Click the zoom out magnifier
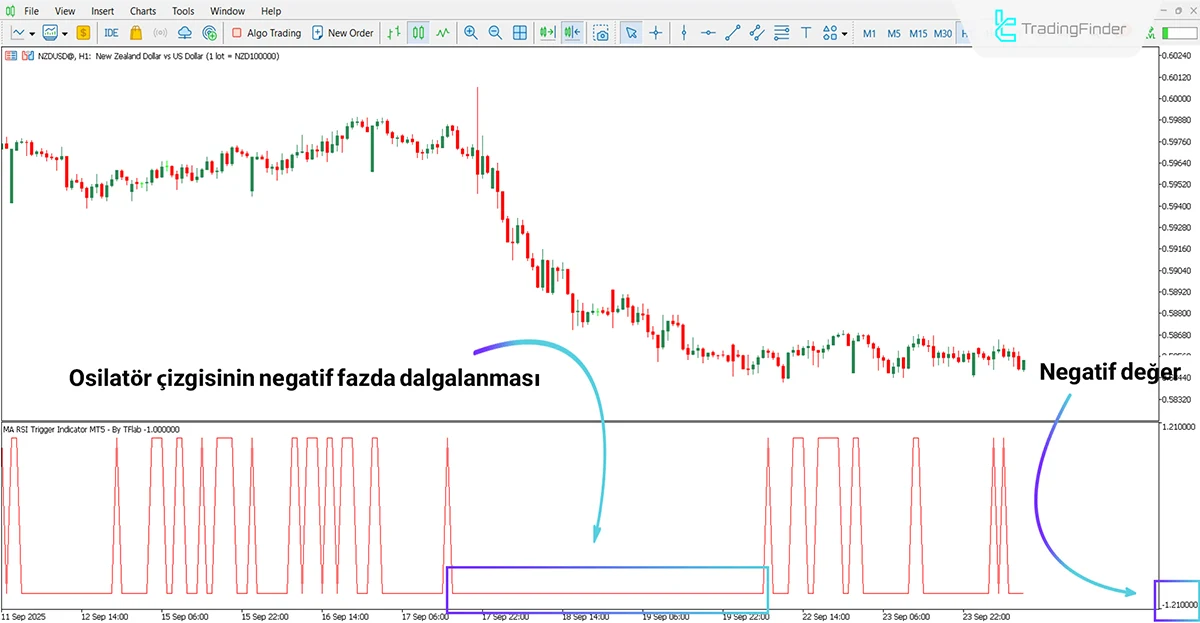The width and height of the screenshot is (1200, 623). tap(495, 32)
